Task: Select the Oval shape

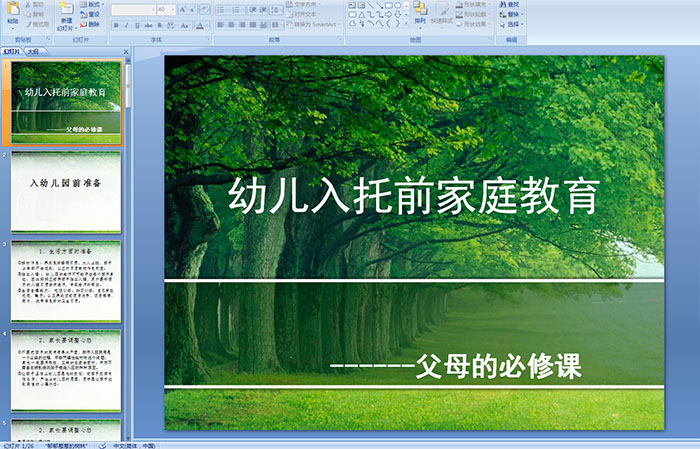Action: click(397, 5)
